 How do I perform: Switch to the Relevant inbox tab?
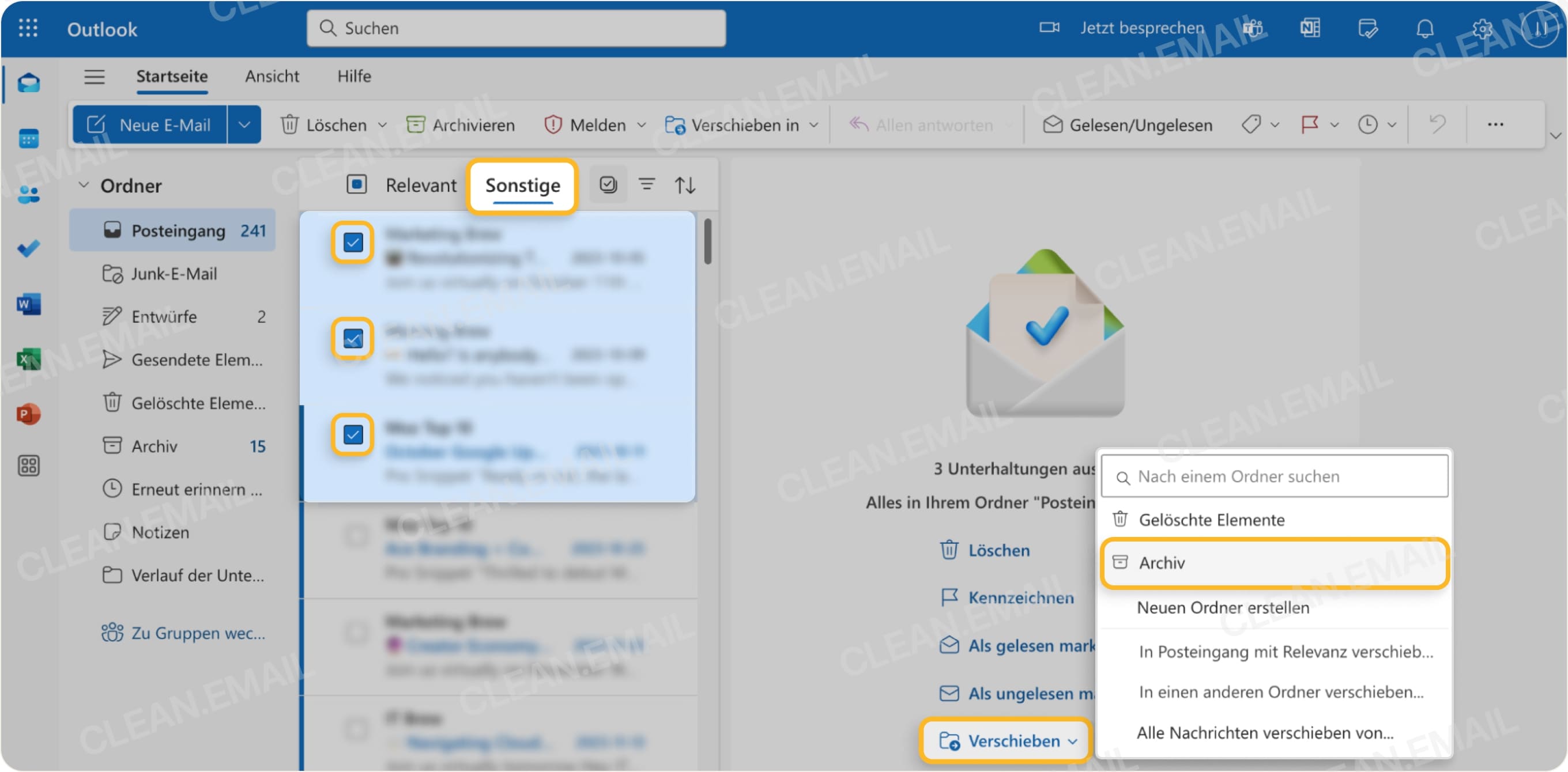coord(421,185)
